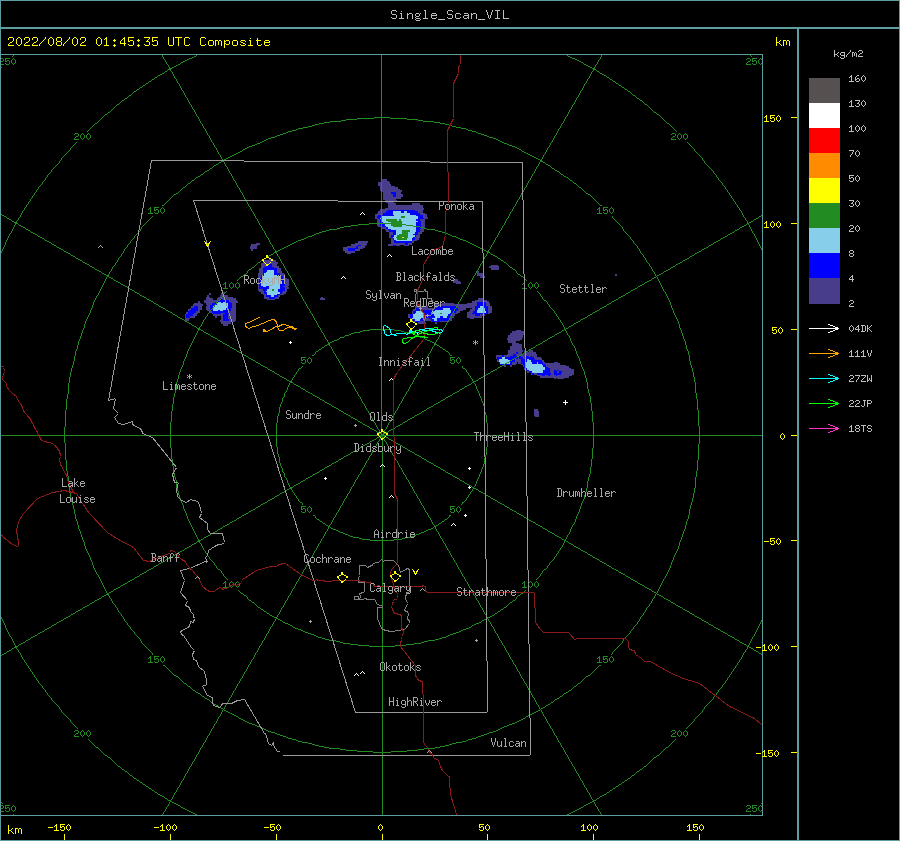This screenshot has height=841, width=900.
Task: Click the red 100 kg/m2 legend swatch
Action: tap(824, 141)
